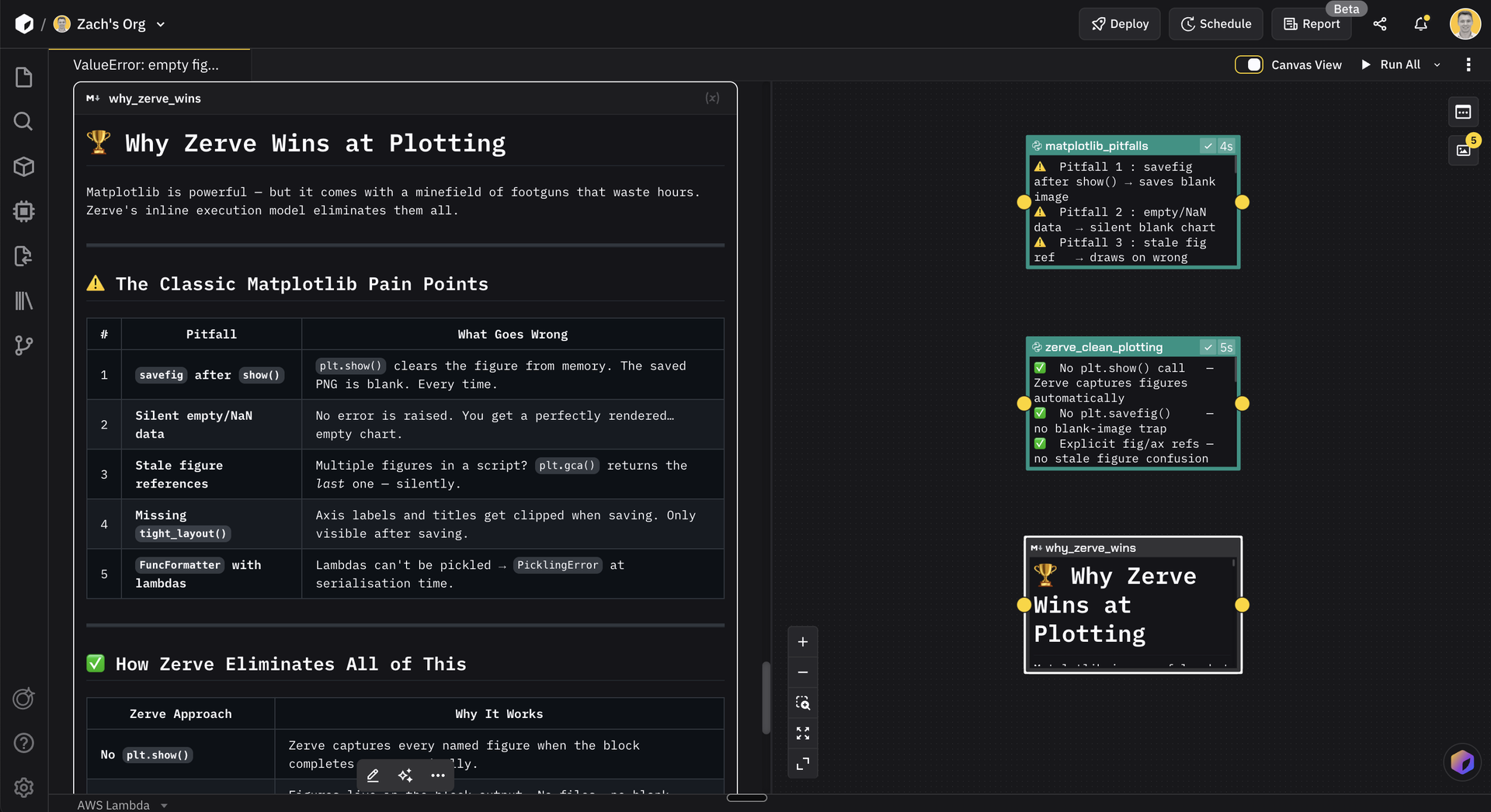The width and height of the screenshot is (1491, 812).
Task: Open notifications via the bell icon
Action: coord(1420,24)
